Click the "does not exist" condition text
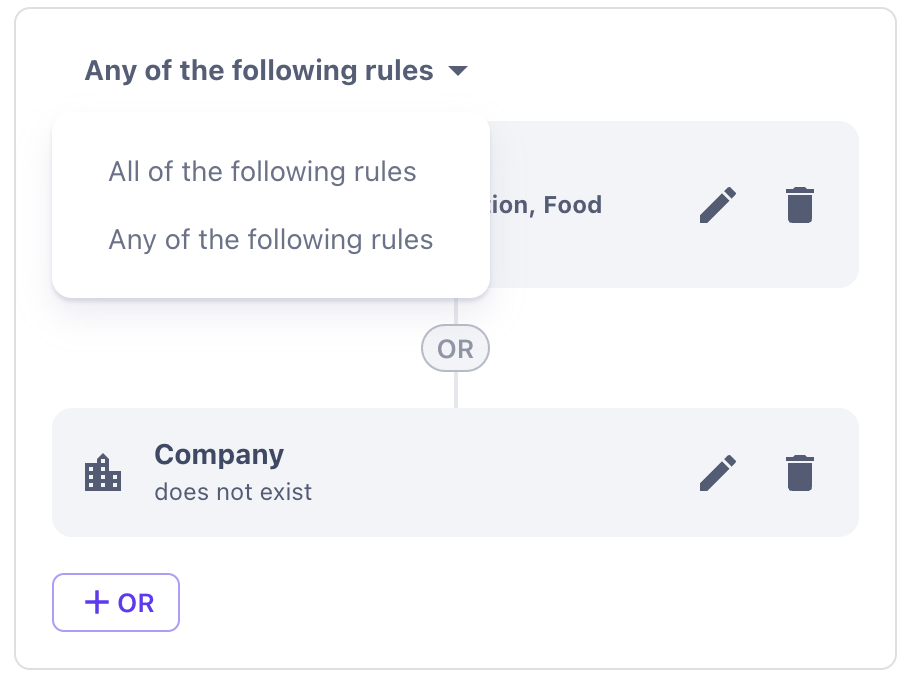The image size is (908, 682). click(x=233, y=492)
